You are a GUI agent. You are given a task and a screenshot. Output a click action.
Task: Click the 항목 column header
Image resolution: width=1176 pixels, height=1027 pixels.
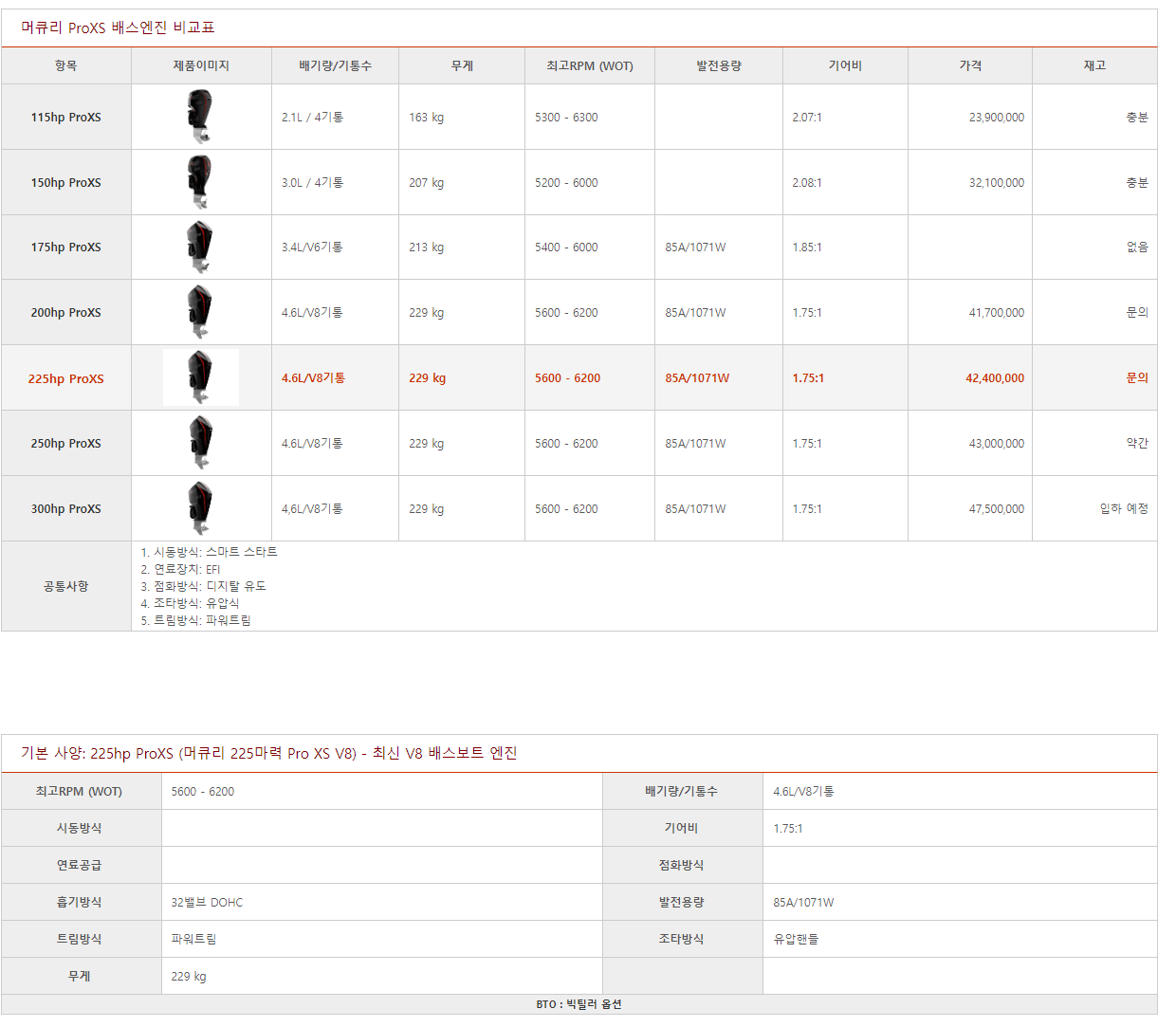point(65,65)
